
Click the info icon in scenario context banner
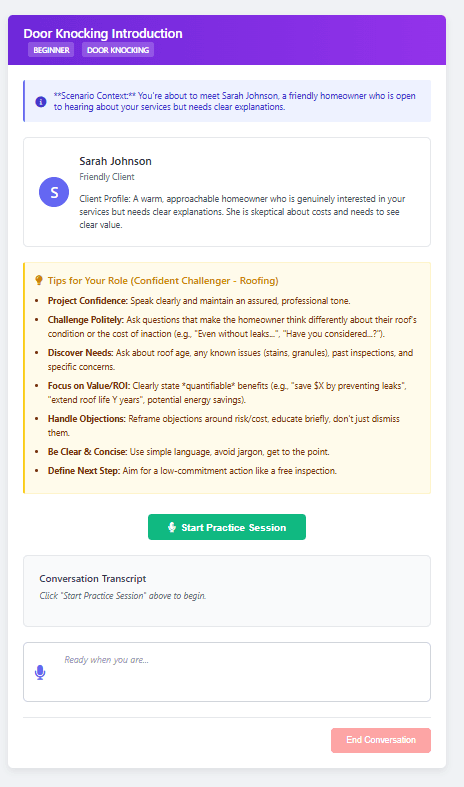[41, 101]
